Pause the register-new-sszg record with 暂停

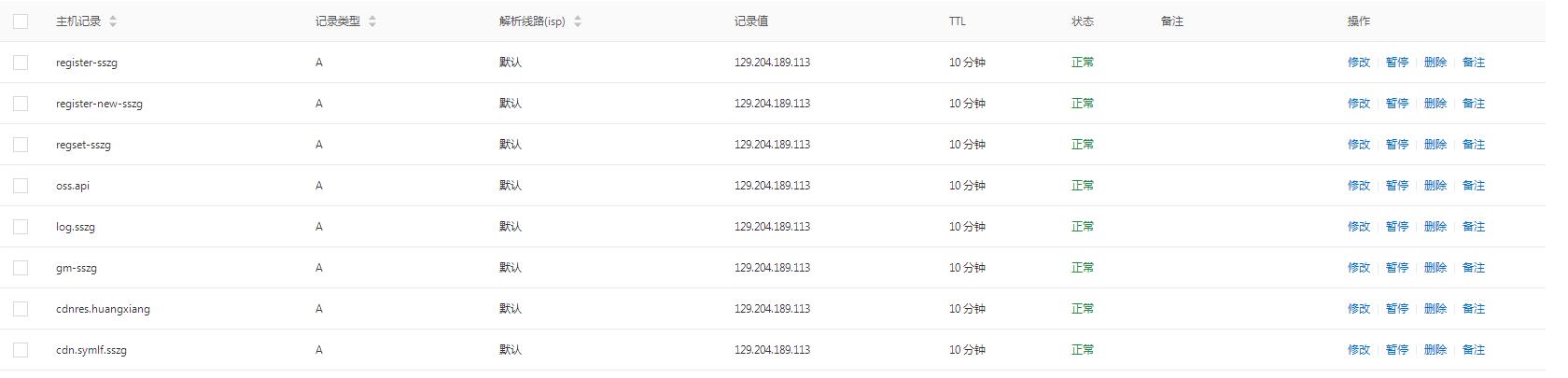(1396, 104)
